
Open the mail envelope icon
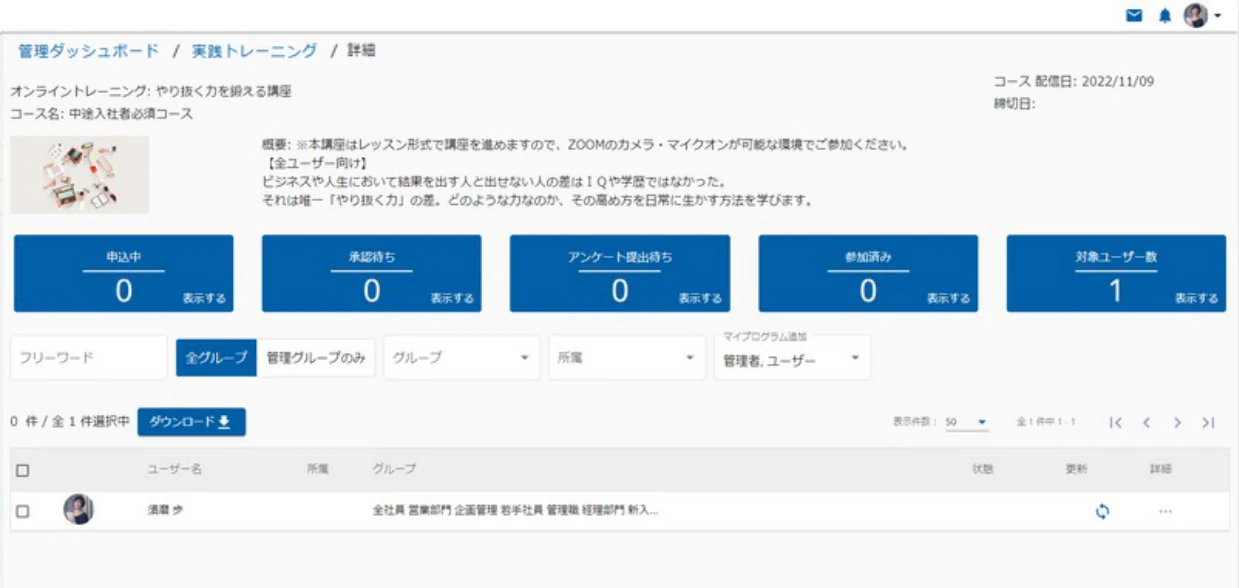point(1133,15)
